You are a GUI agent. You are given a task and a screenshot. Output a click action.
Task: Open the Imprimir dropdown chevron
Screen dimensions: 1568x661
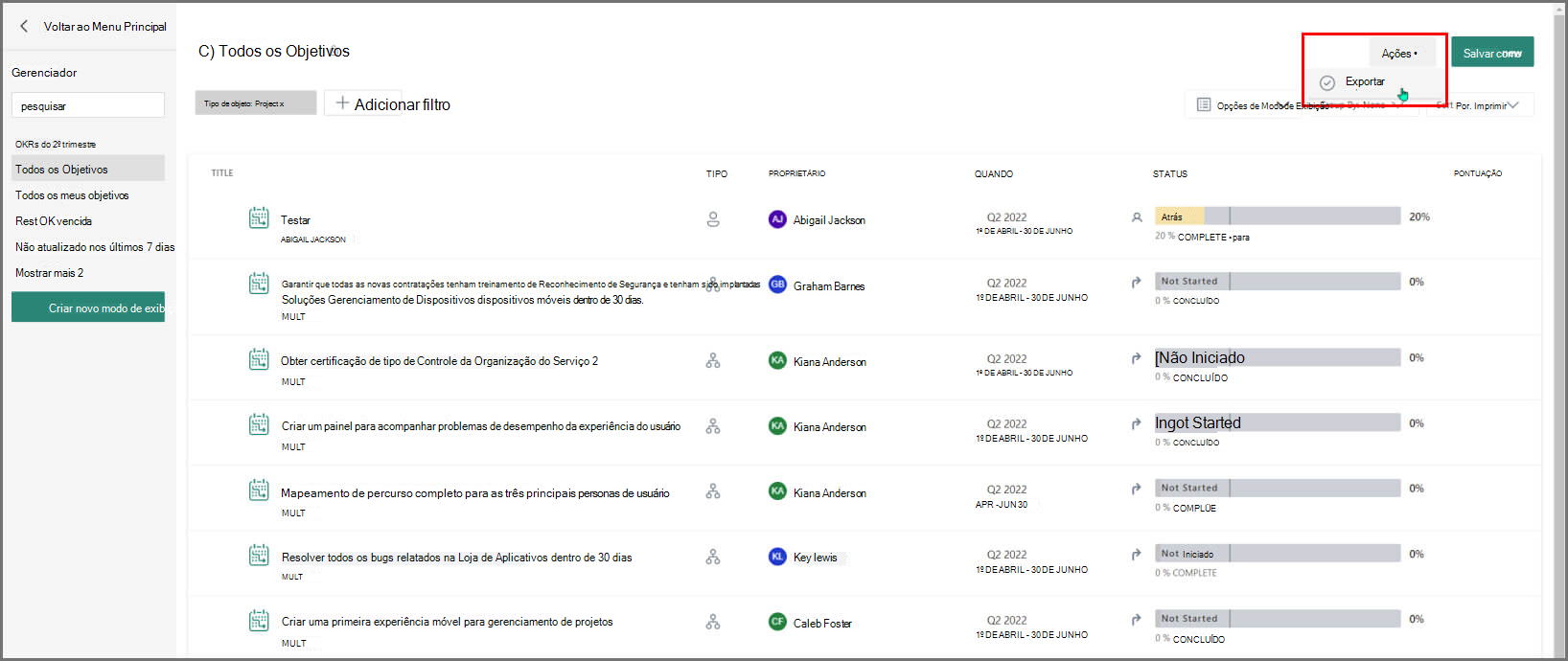(1513, 105)
